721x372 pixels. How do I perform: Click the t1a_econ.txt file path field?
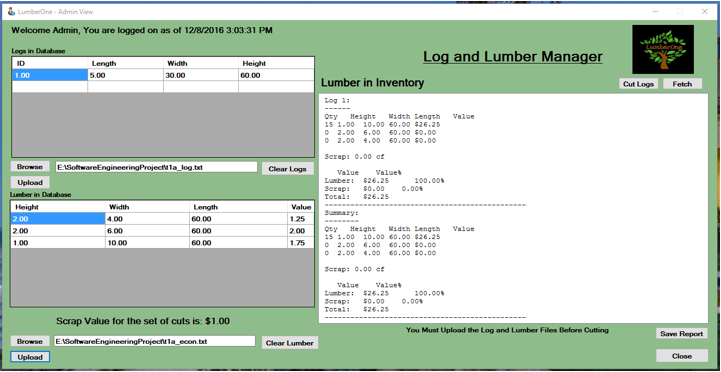tap(155, 341)
